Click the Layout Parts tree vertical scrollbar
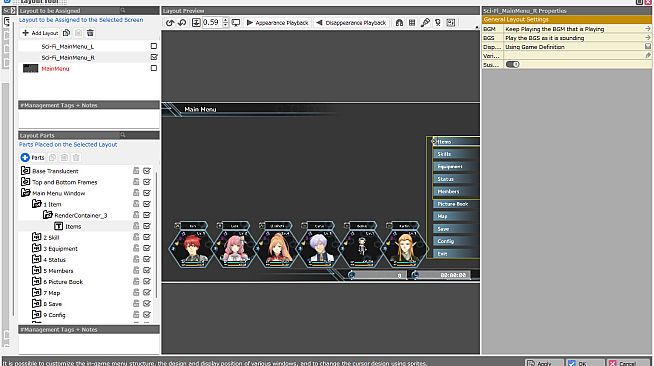Viewport: 654px width, 366px height. tap(156, 236)
